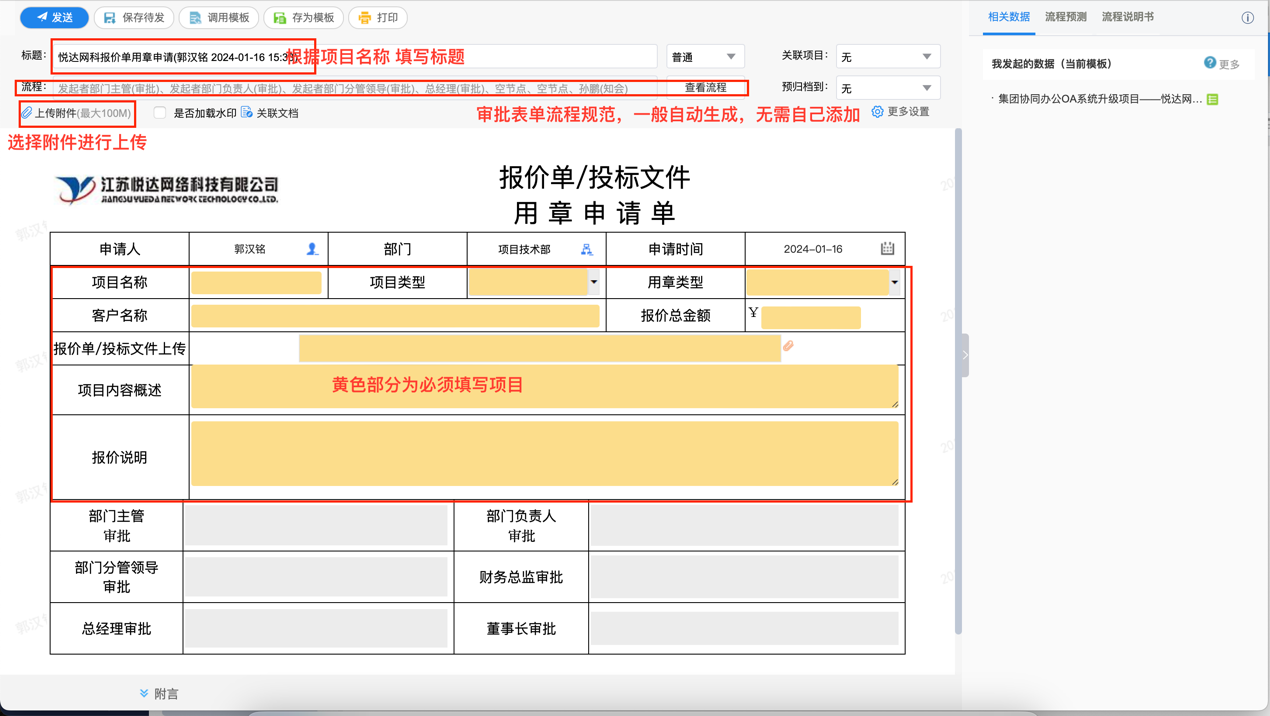The height and width of the screenshot is (716, 1270).
Task: Expand the 附言 section
Action: [159, 693]
